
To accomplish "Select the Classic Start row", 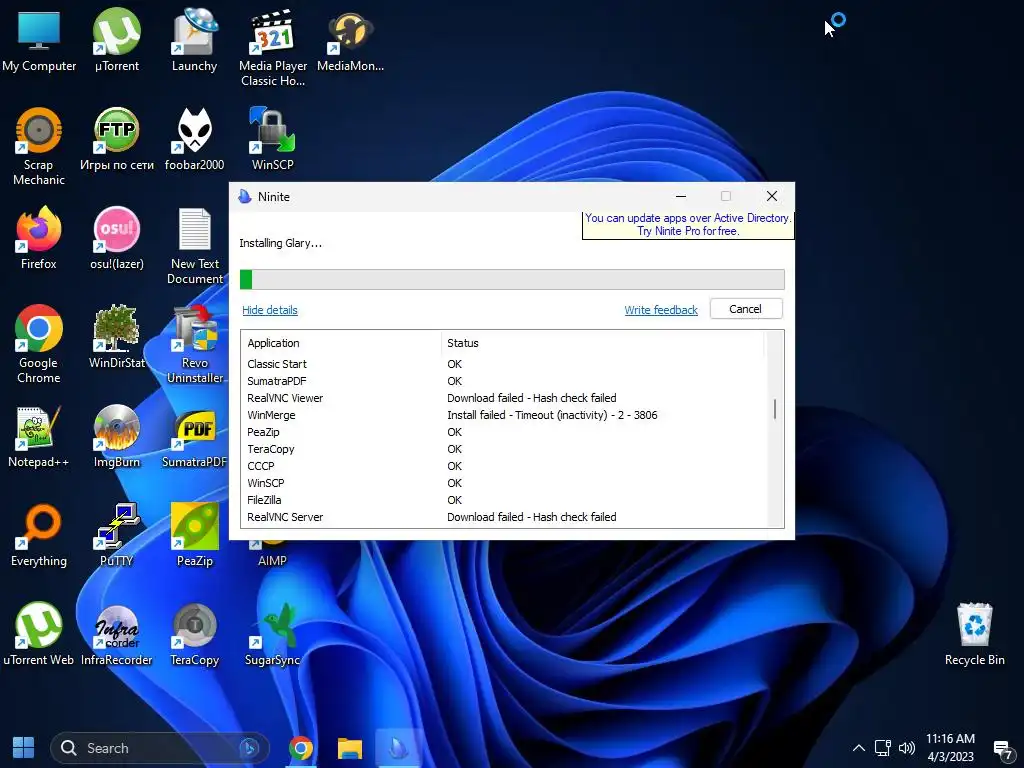I will (x=502, y=364).
